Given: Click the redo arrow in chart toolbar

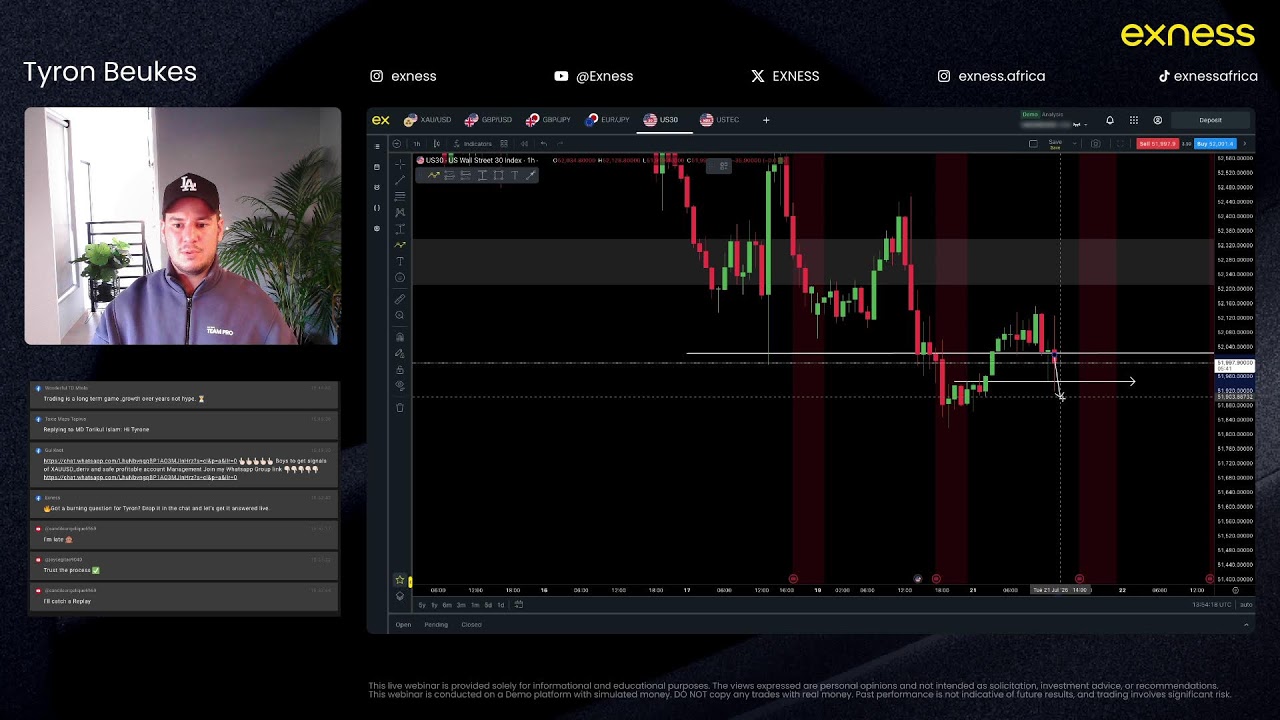Looking at the screenshot, I should pos(560,143).
